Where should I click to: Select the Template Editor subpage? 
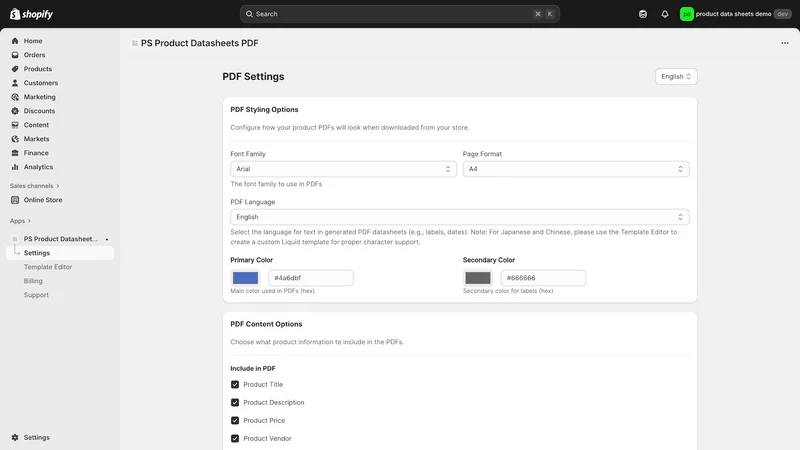coord(48,267)
